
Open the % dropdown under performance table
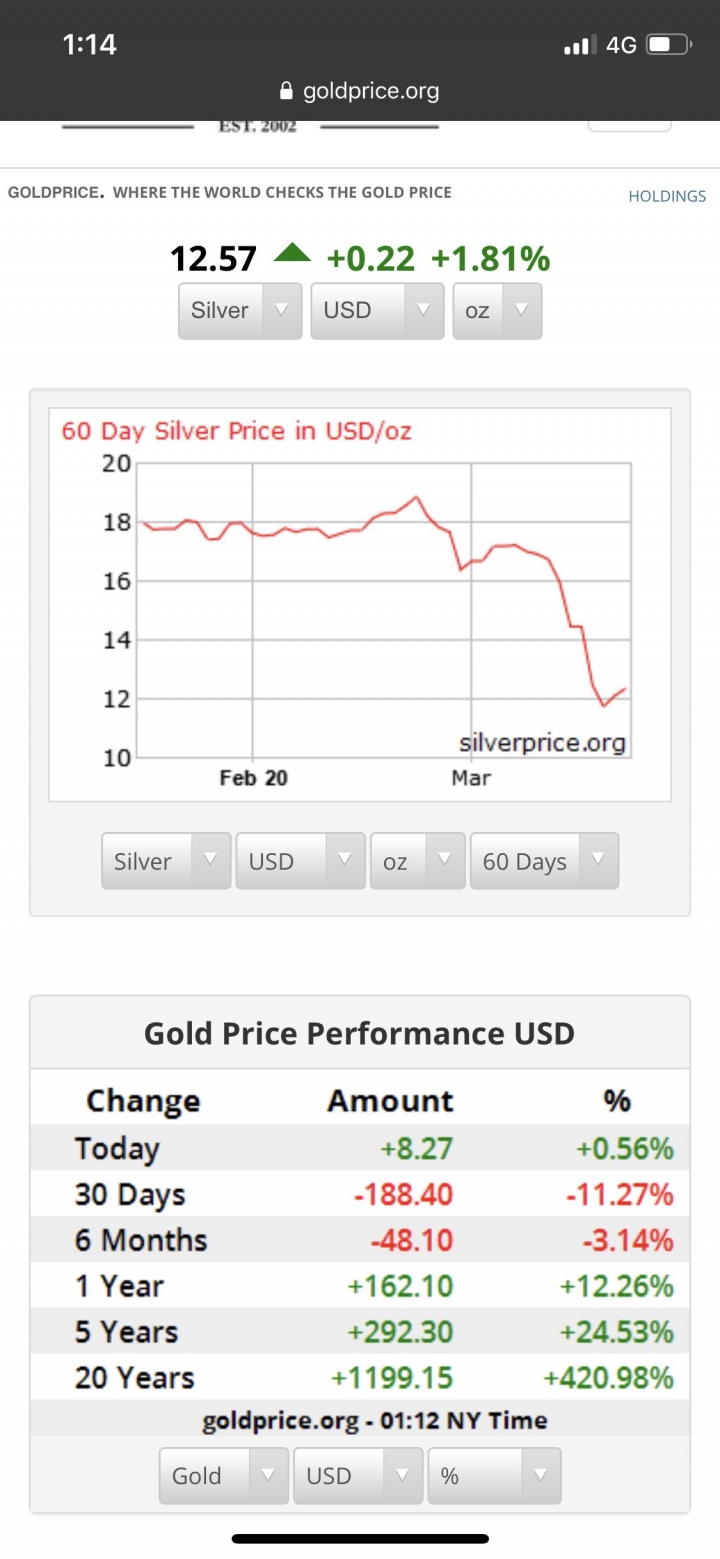[494, 1476]
